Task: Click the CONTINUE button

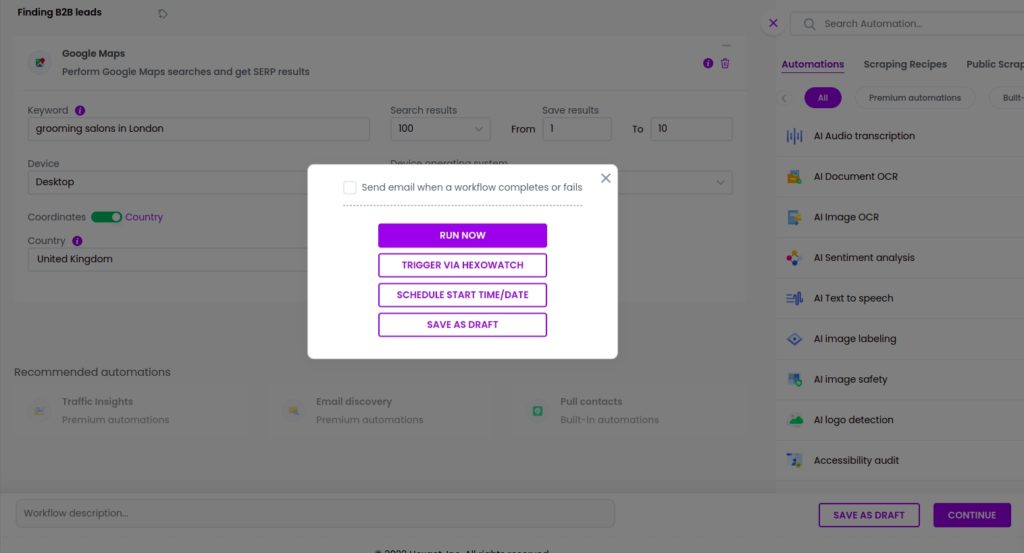Action: [x=972, y=515]
